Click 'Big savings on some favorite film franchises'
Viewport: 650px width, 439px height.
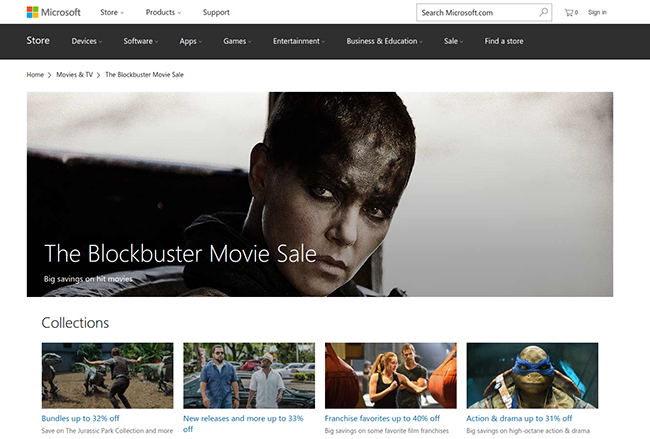tap(387, 431)
